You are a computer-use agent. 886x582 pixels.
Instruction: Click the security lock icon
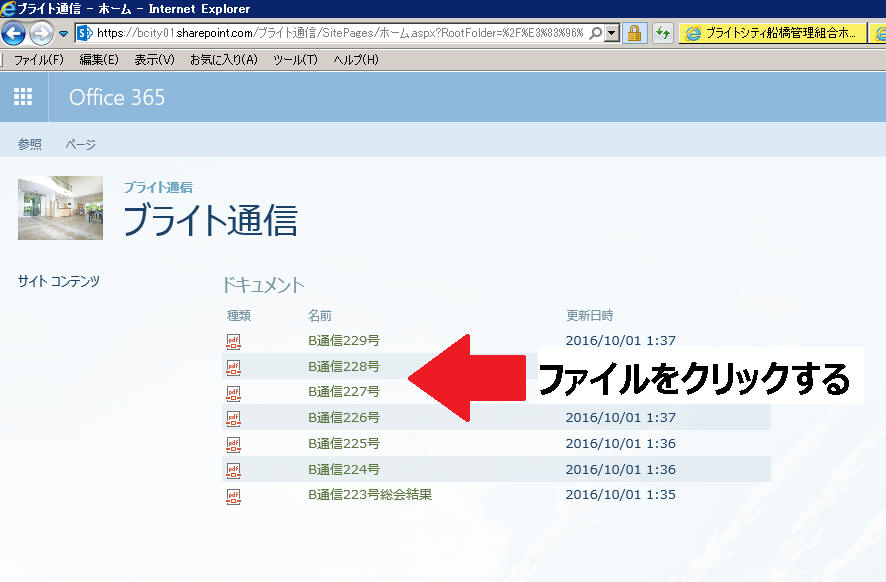[x=635, y=33]
